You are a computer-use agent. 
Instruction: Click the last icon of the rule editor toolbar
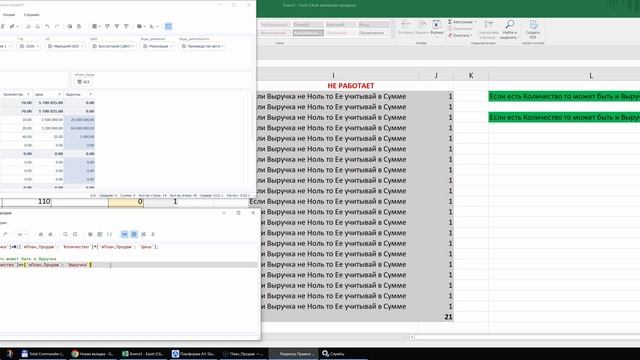click(x=153, y=234)
